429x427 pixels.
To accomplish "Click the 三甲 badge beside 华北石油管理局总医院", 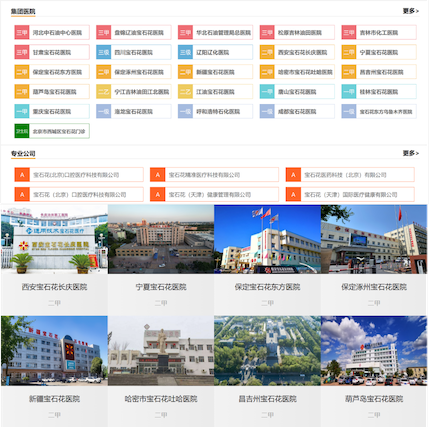I will point(185,32).
